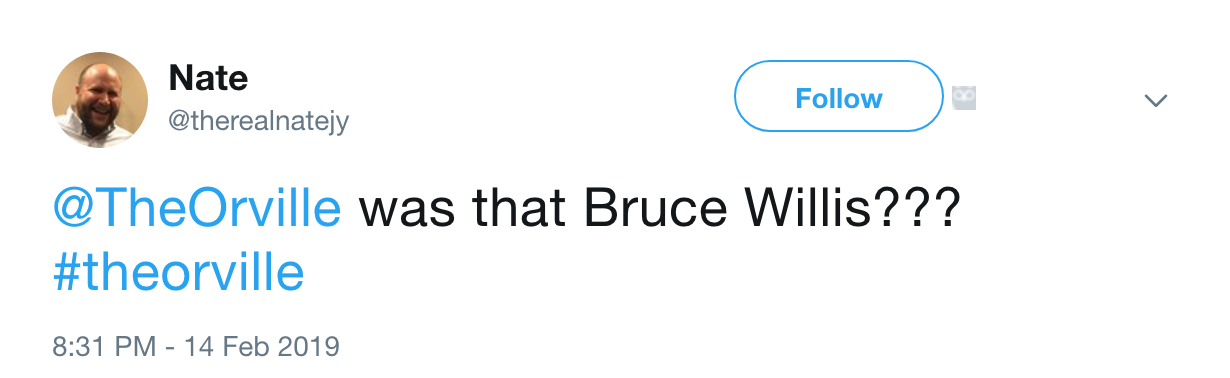Visit The Orville account from the mention

197,210
